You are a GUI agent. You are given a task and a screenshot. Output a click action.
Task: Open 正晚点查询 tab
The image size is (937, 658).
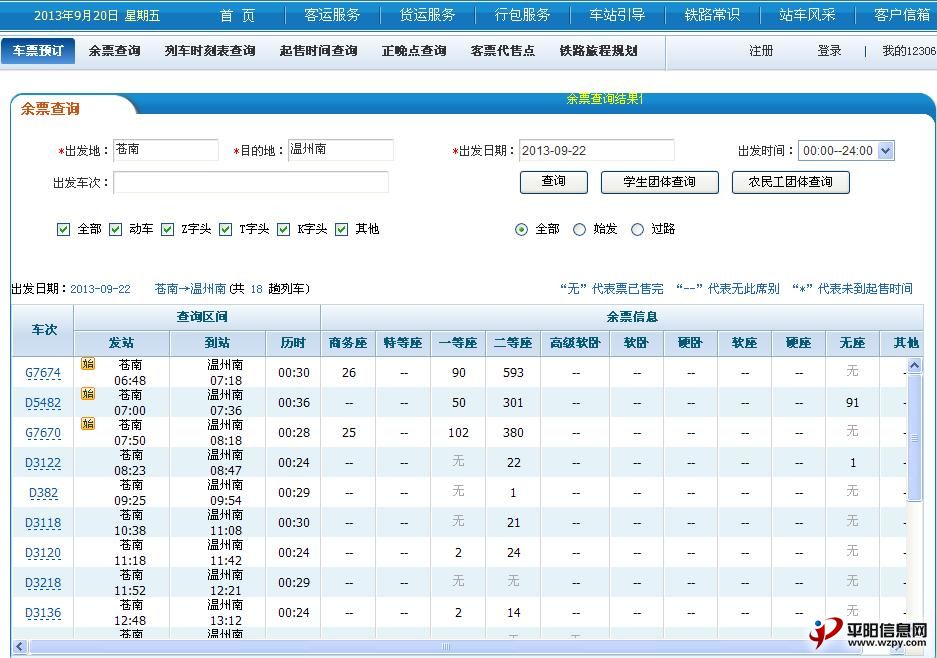(x=414, y=51)
